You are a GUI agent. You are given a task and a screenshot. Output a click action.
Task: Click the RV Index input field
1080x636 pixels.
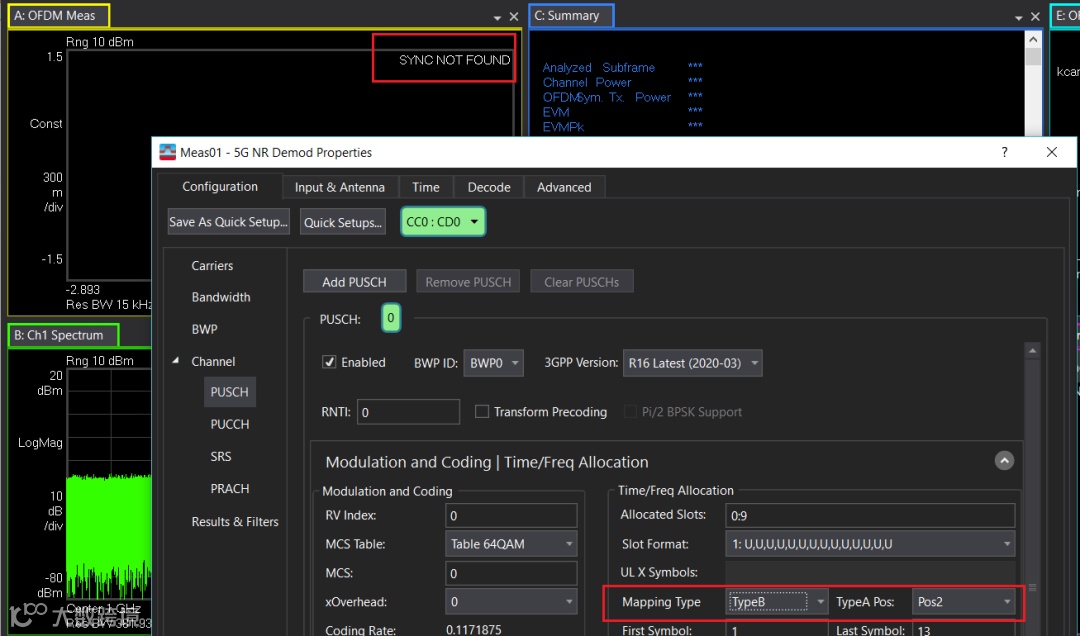click(x=510, y=515)
